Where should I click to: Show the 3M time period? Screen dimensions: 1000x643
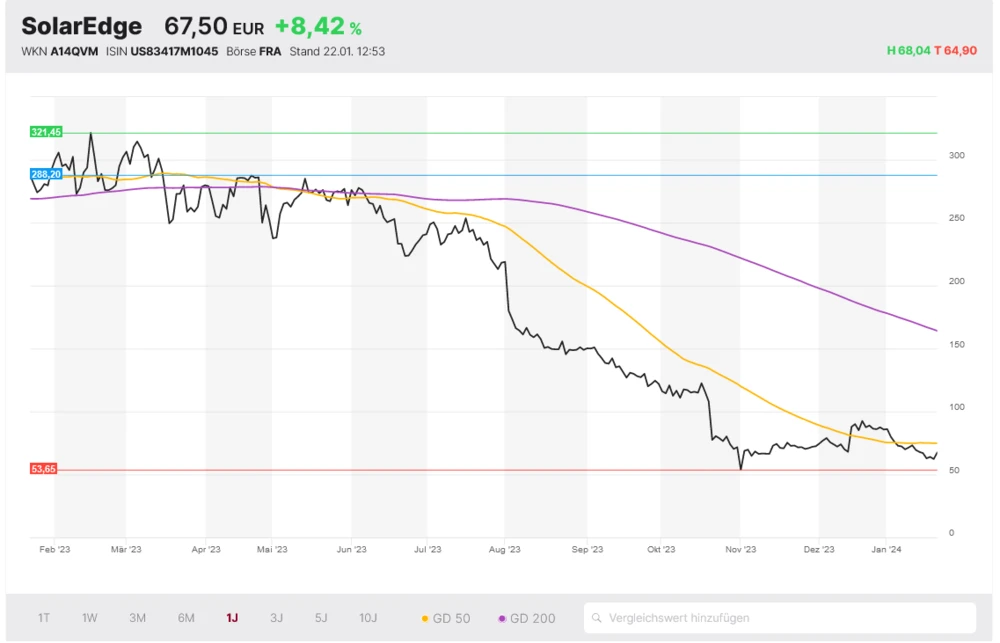click(x=137, y=618)
